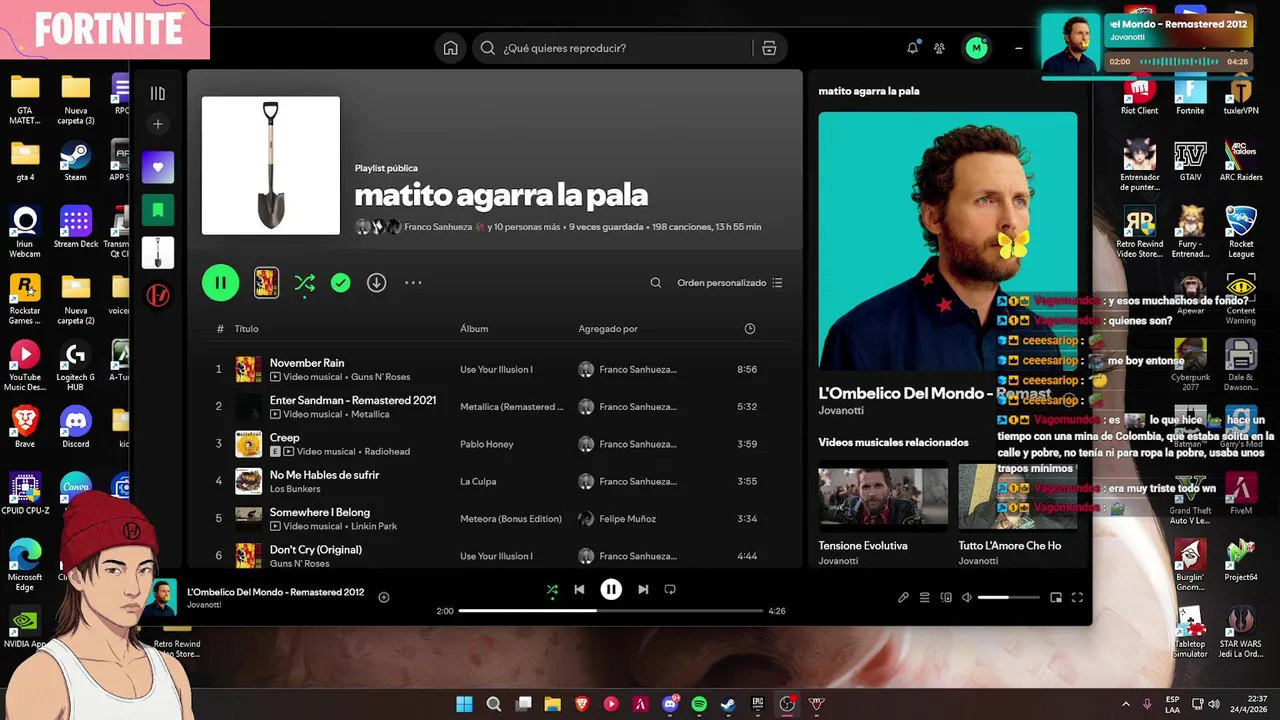Open Franco Sanhueza profile link in header
This screenshot has height=720, width=1280.
tap(438, 227)
